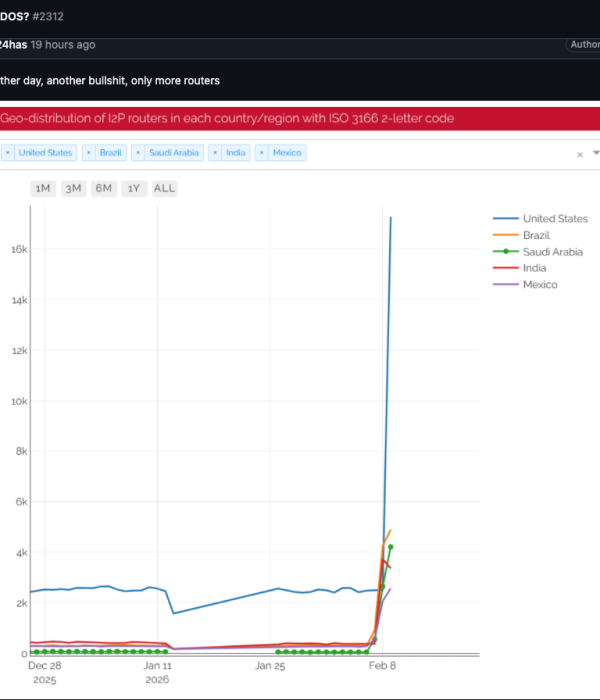Viewport: 600px width, 700px height.
Task: Toggle India line in legend
Action: (534, 268)
